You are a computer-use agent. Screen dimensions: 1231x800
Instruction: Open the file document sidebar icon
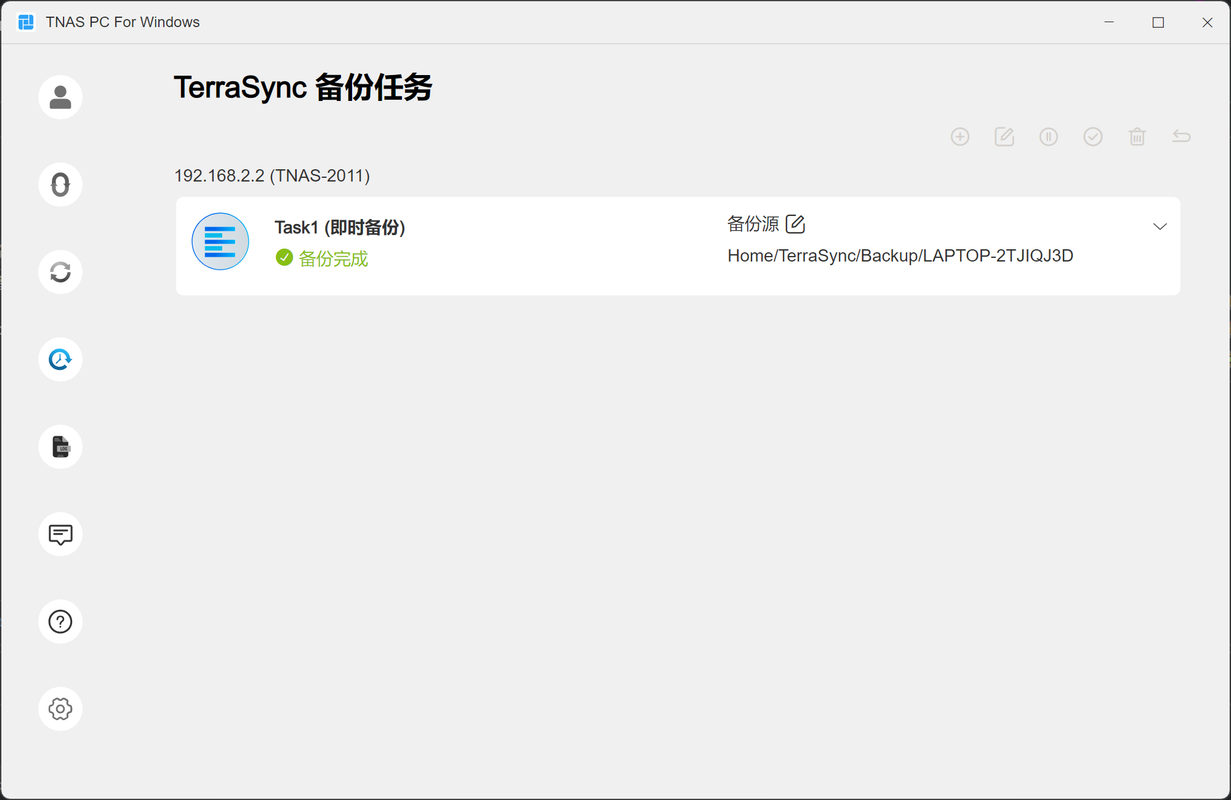(60, 447)
